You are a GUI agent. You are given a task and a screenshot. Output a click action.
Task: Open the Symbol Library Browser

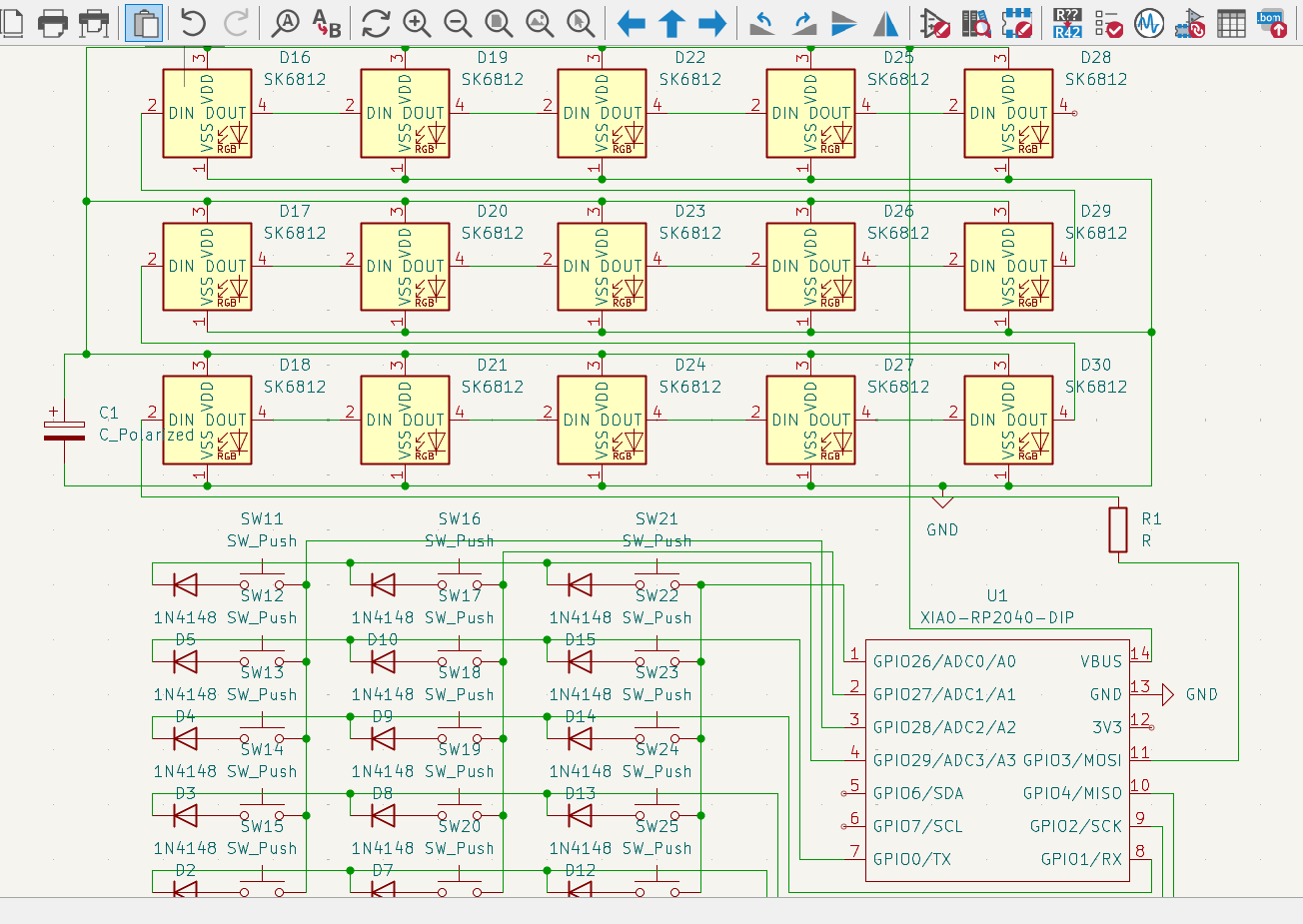coord(976,22)
